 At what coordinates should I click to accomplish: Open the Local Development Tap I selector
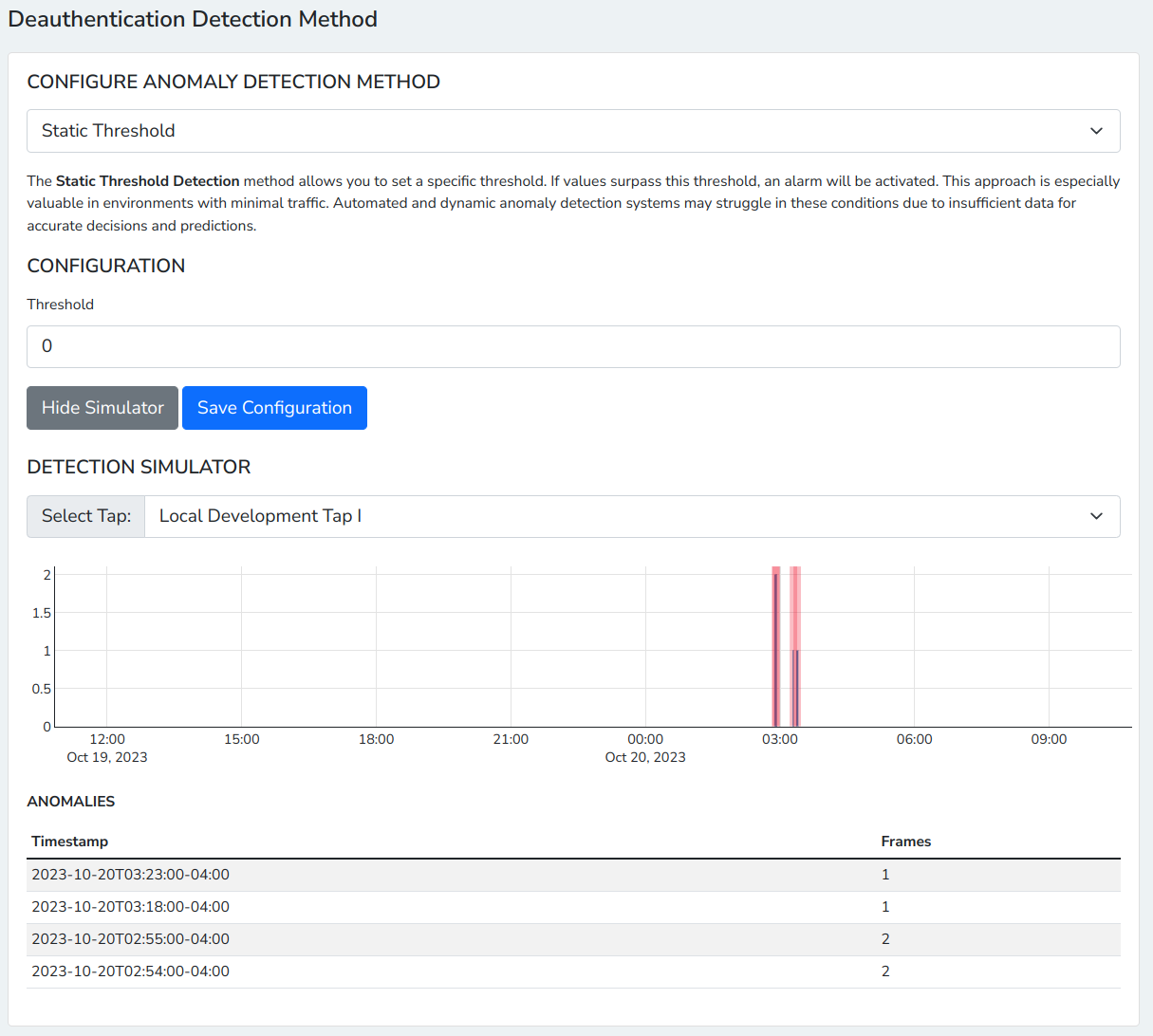(x=633, y=516)
